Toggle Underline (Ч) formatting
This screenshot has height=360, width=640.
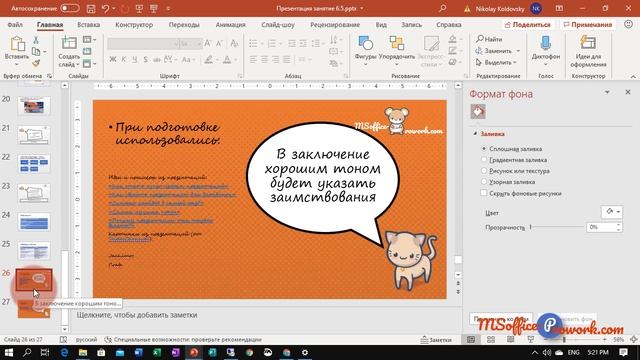click(x=135, y=60)
